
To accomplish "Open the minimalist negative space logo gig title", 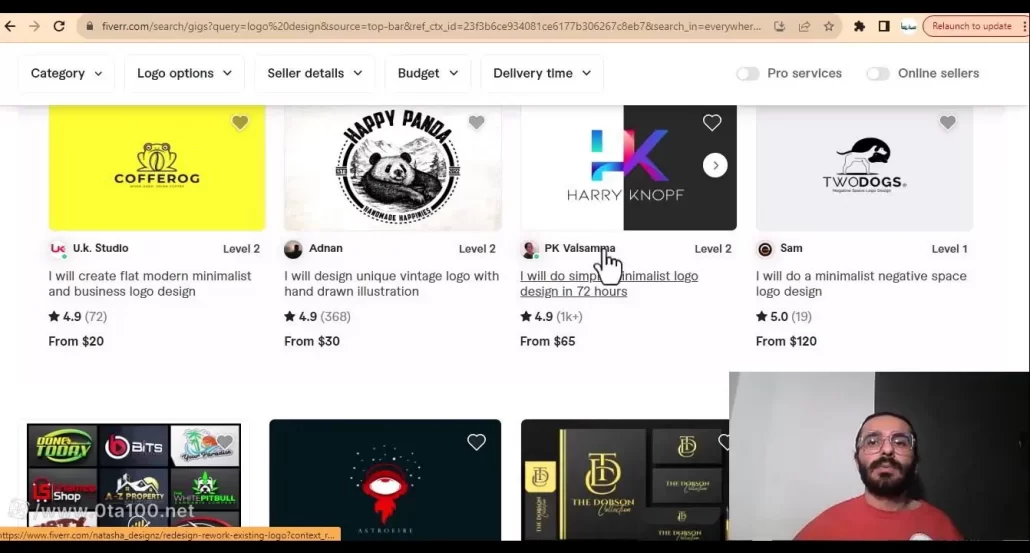I will (861, 284).
